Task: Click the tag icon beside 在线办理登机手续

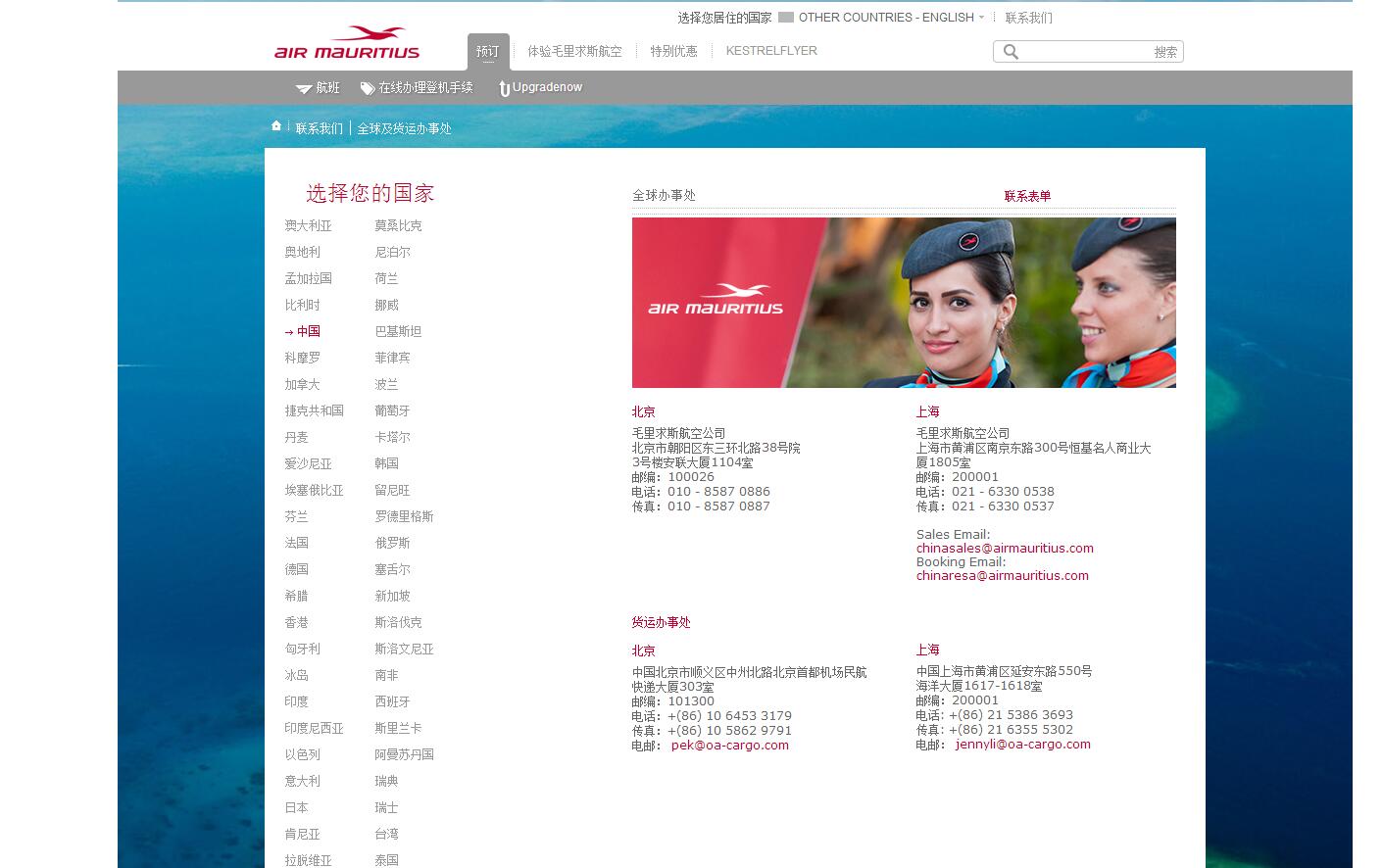Action: coord(368,88)
